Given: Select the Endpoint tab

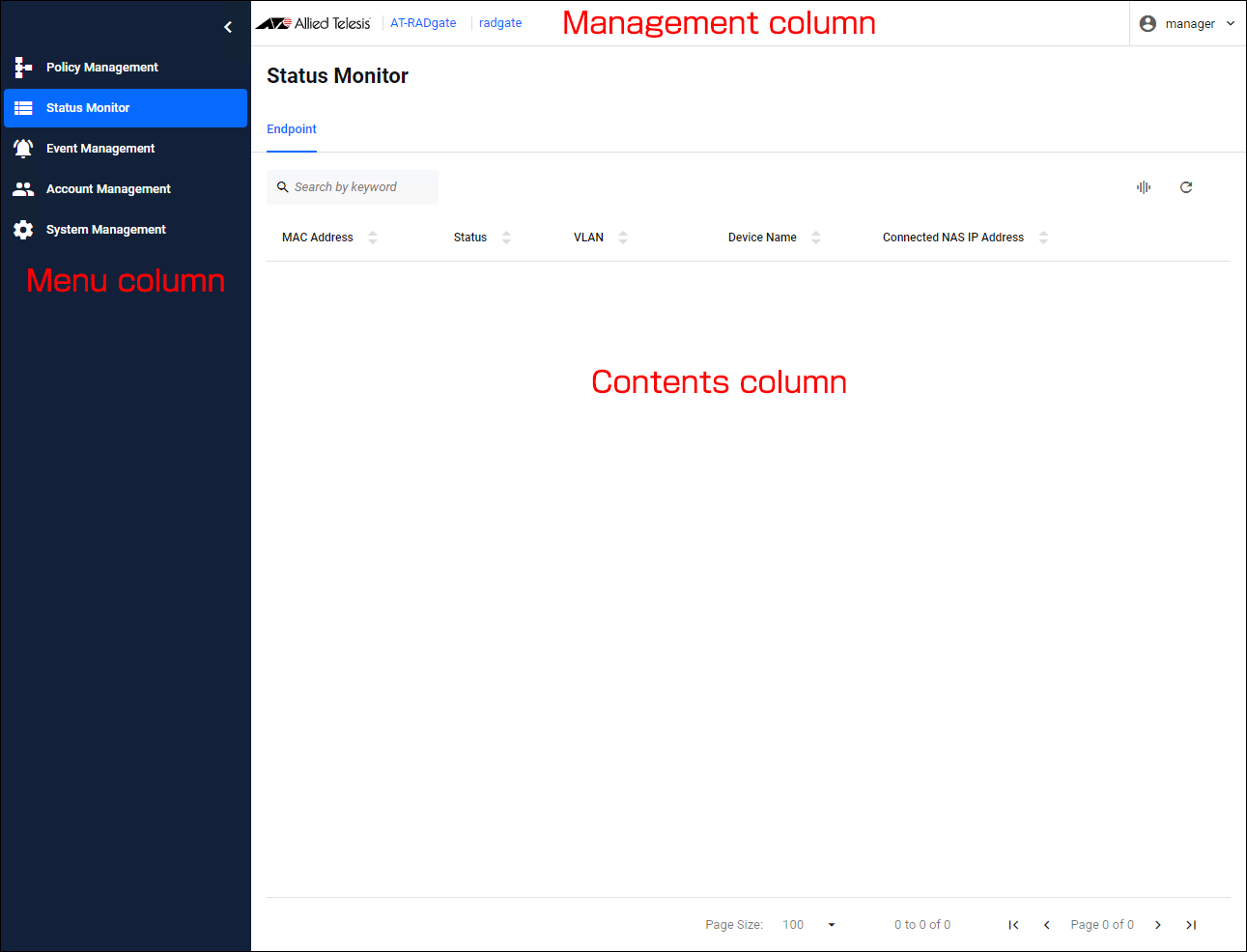Looking at the screenshot, I should 292,129.
